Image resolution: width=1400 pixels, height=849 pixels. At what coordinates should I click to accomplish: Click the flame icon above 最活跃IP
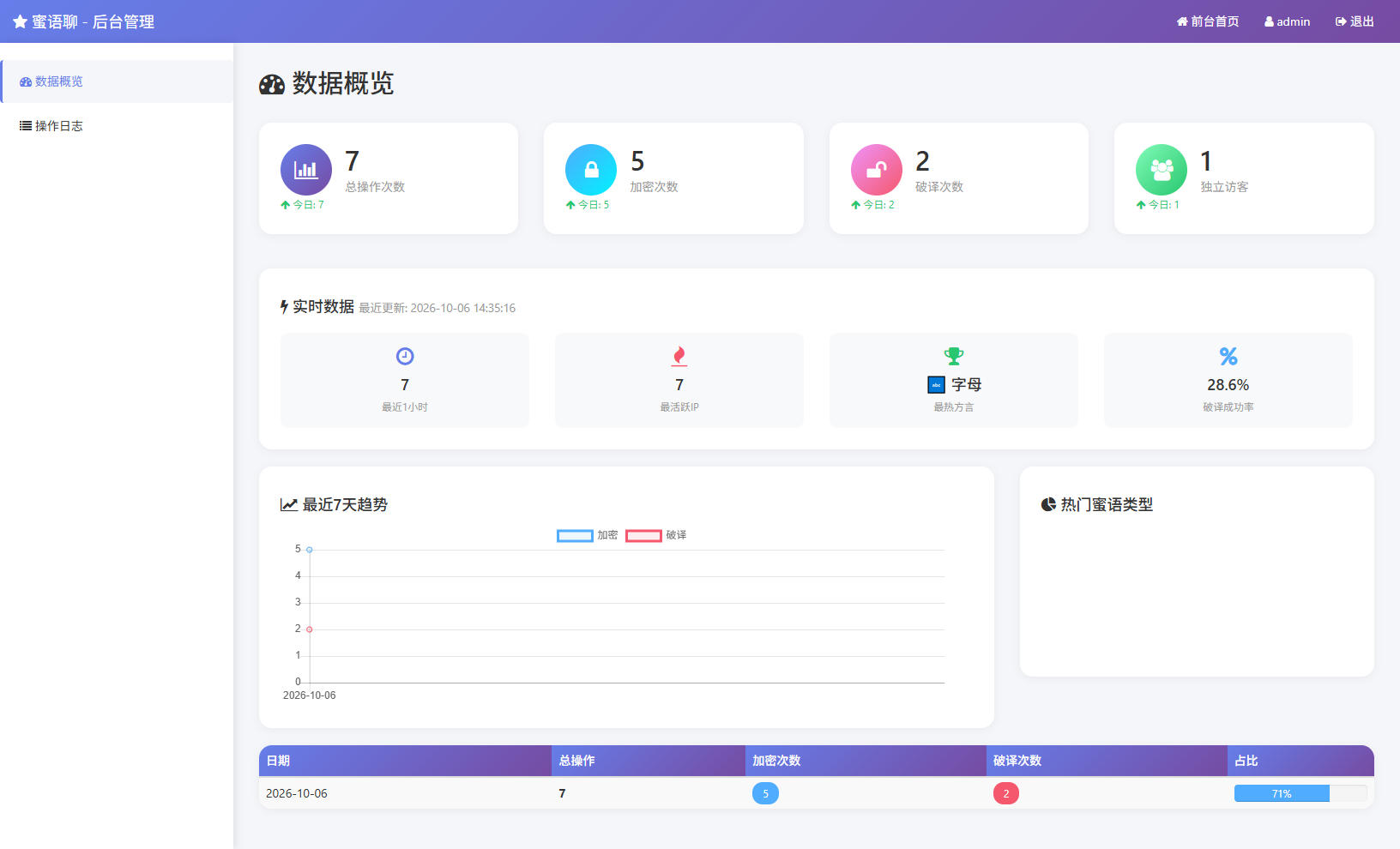679,356
